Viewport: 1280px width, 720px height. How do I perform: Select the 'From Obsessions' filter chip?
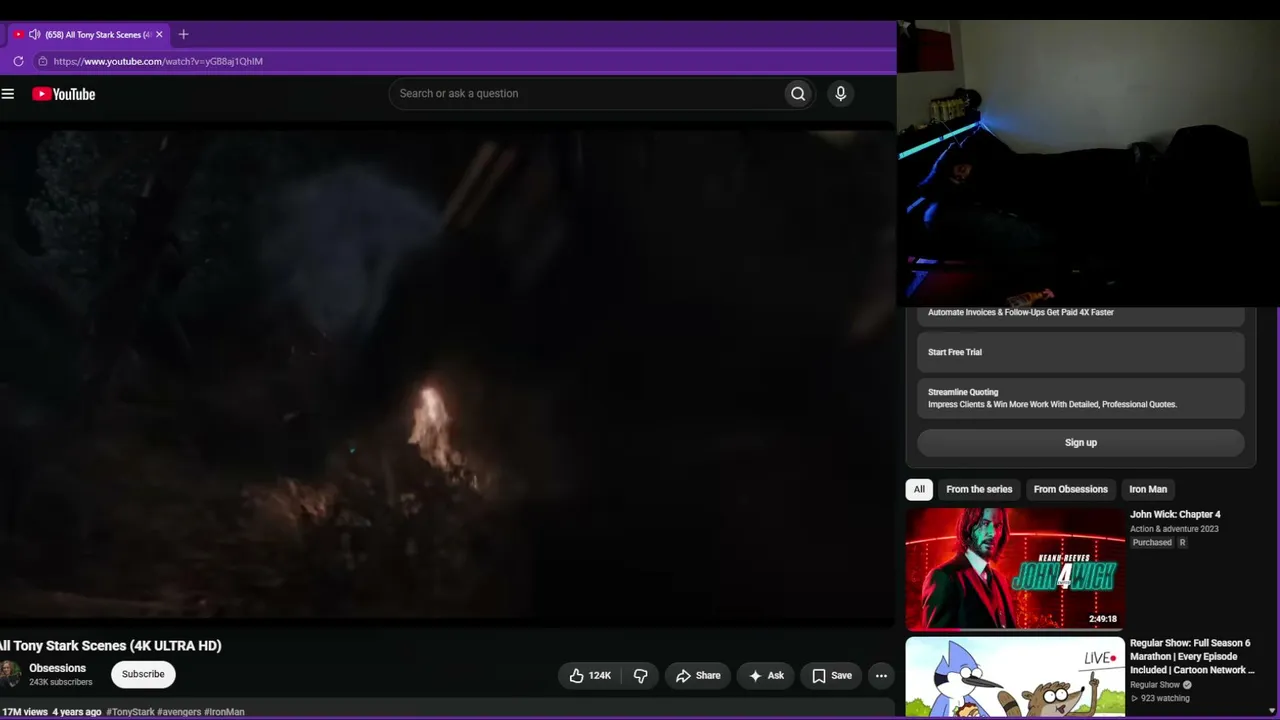1070,489
